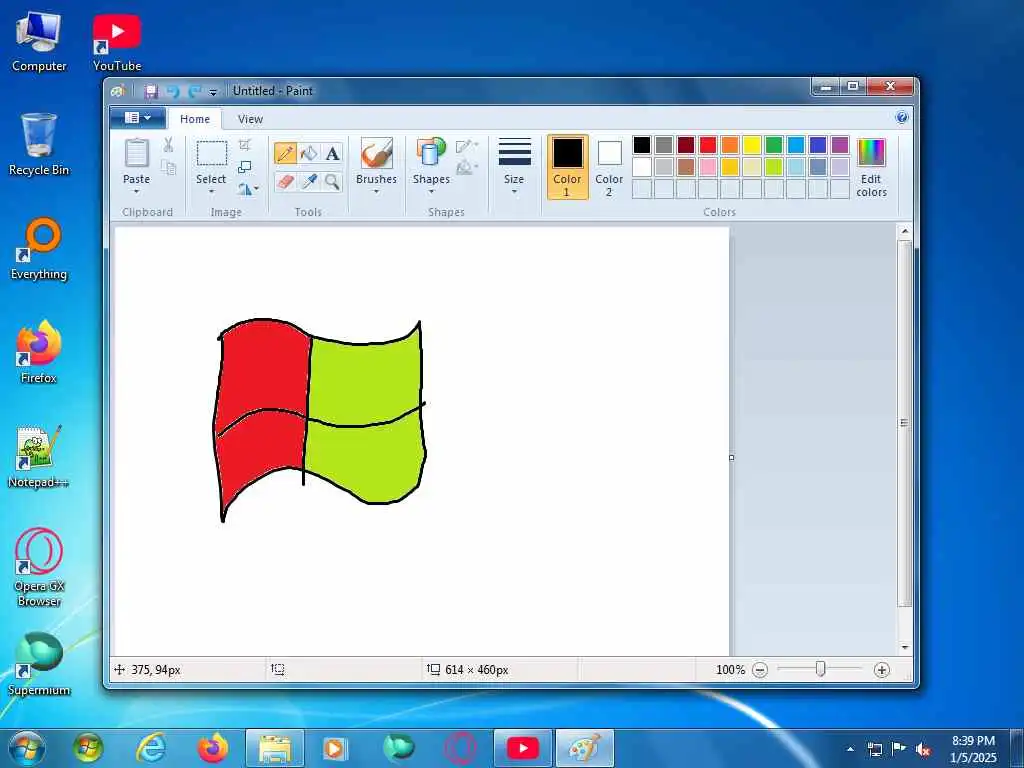
Task: Open YouTube taskbar button
Action: click(522, 748)
